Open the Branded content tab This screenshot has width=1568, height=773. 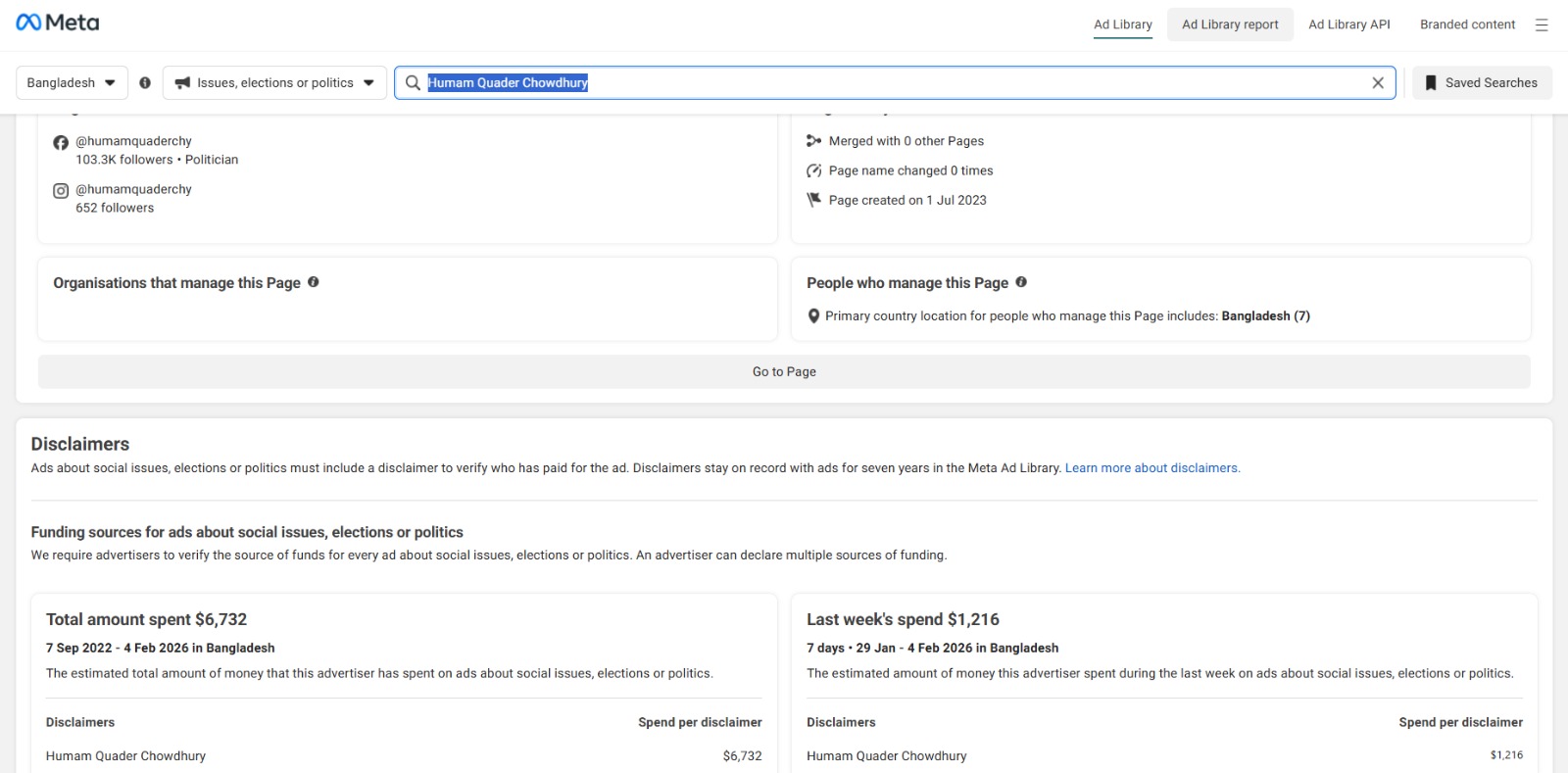1467,24
